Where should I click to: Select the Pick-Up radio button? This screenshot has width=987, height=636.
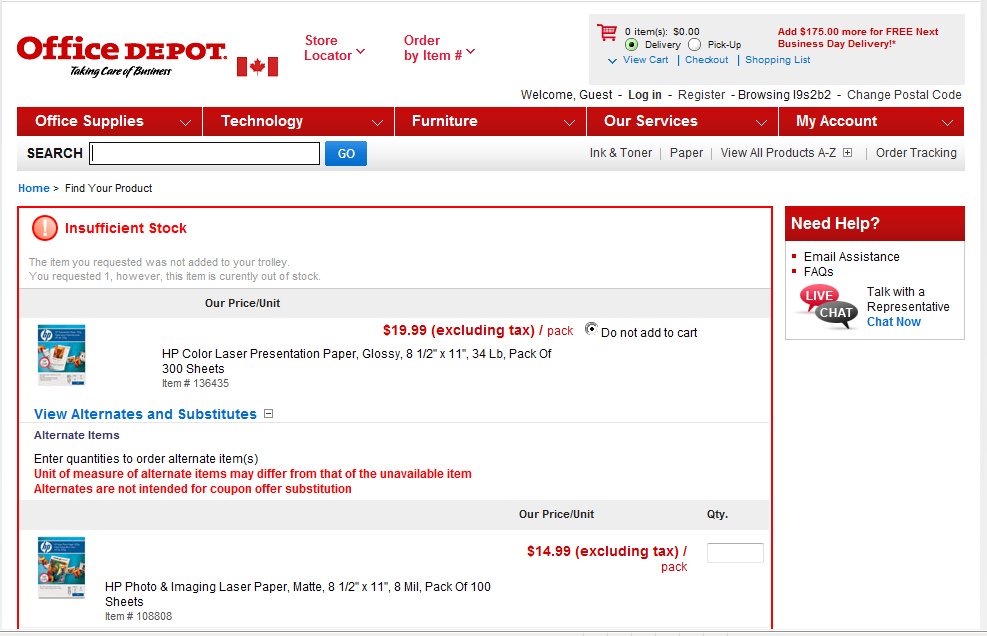click(x=694, y=45)
